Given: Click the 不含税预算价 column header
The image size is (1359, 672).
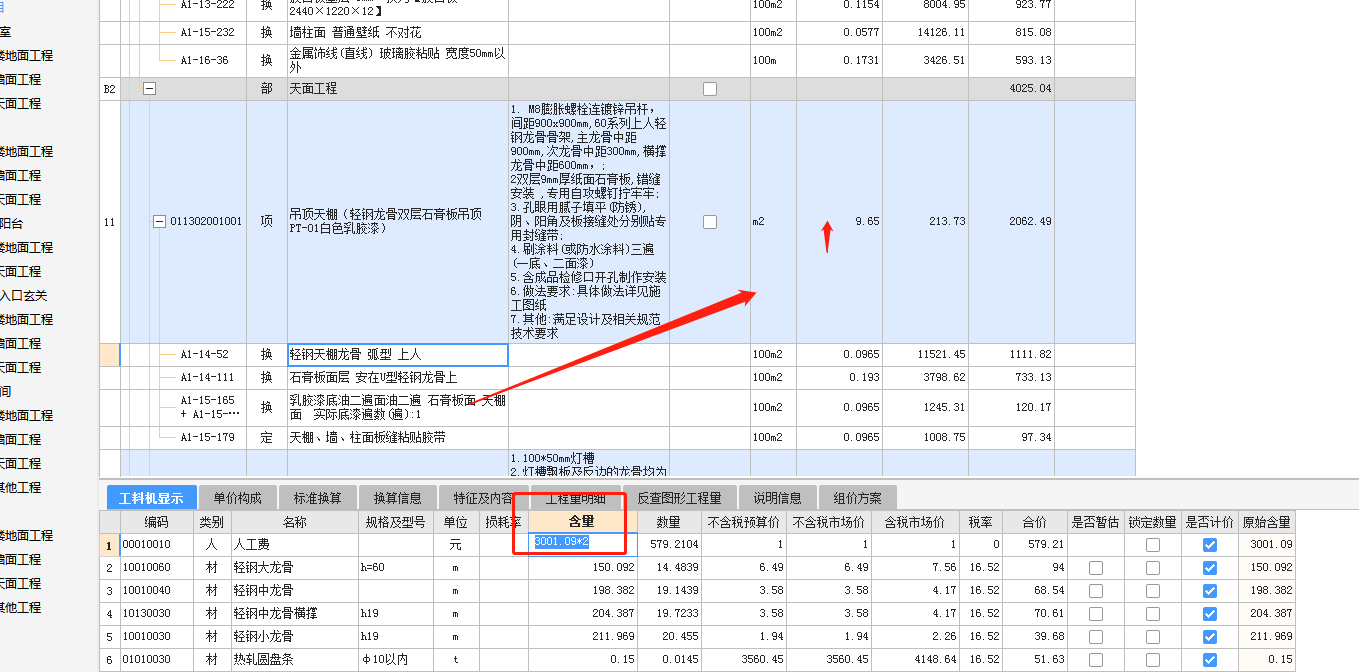Looking at the screenshot, I should click(746, 522).
